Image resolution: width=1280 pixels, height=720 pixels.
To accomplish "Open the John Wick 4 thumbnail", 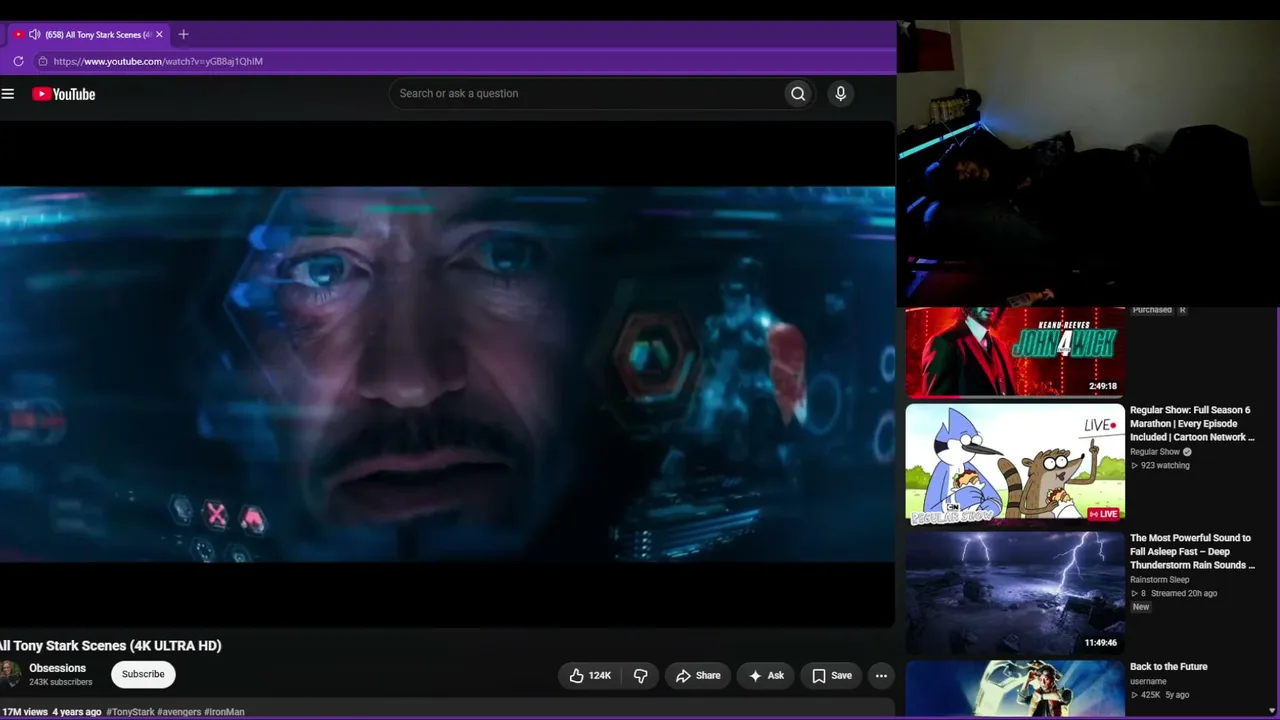I will pos(1015,351).
